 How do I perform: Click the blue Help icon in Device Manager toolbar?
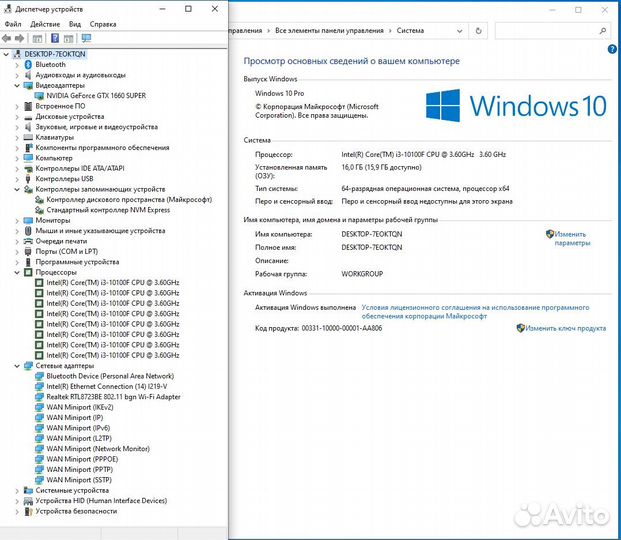(55, 38)
